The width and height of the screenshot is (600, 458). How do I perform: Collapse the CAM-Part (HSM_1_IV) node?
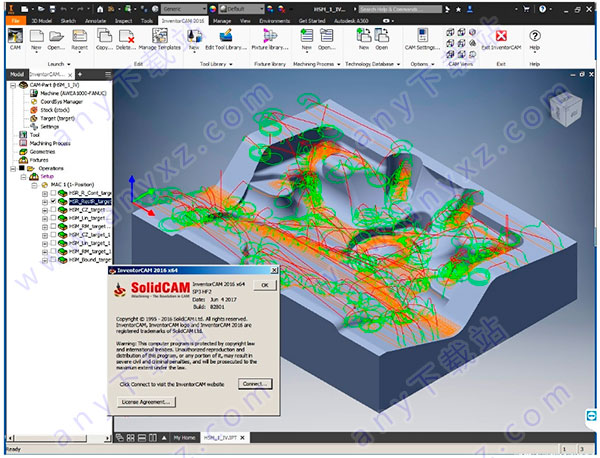click(x=13, y=85)
